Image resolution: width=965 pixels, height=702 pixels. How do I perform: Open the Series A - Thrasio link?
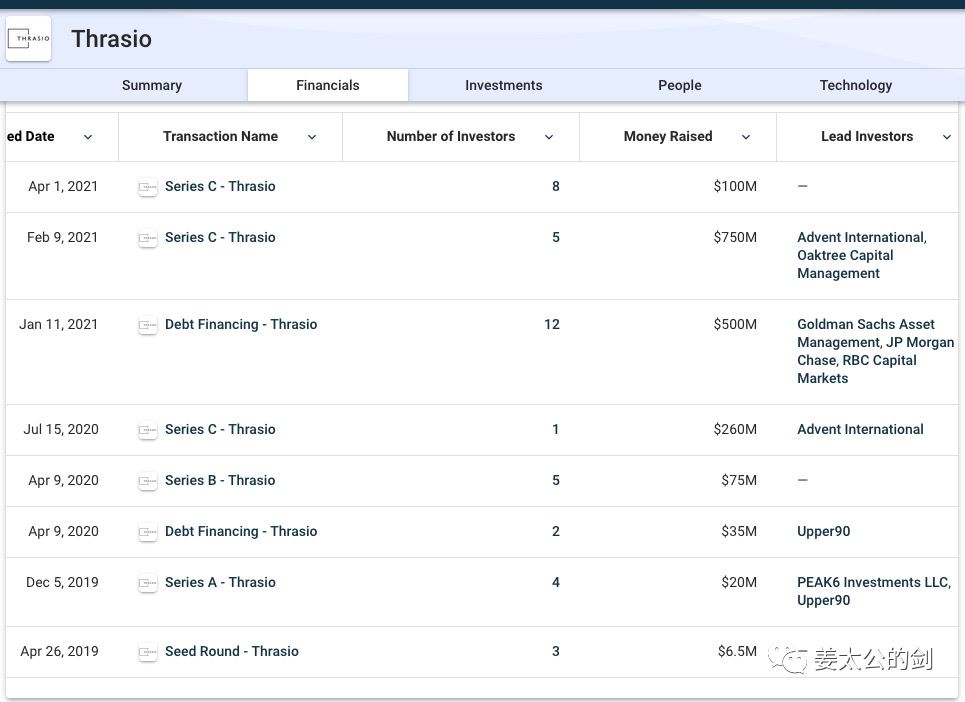tap(220, 583)
